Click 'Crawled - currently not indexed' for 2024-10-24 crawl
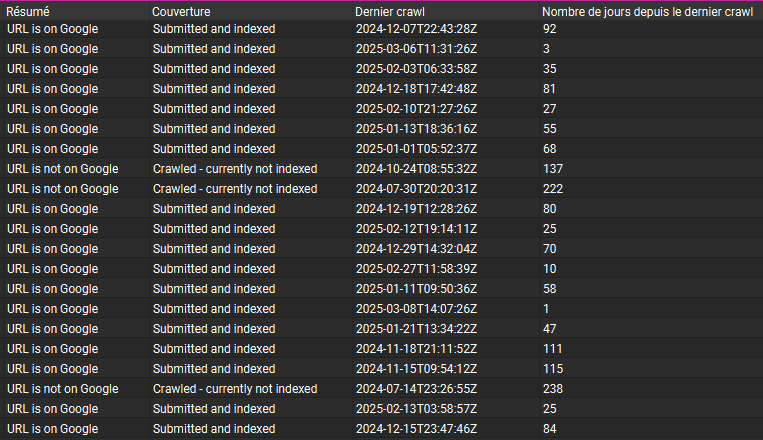This screenshot has height=440, width=763. click(x=235, y=168)
